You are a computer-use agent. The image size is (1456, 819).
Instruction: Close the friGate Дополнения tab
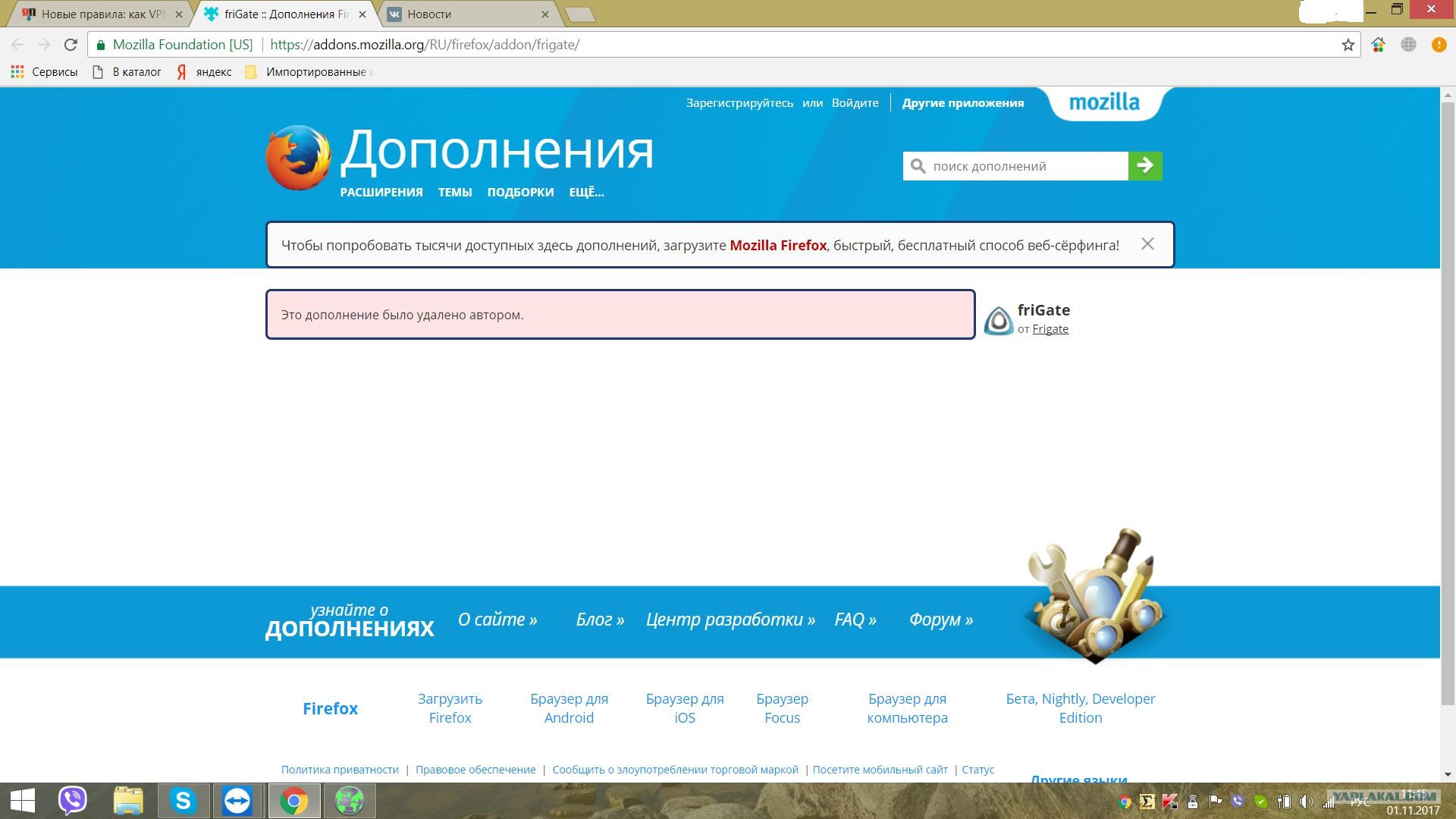point(362,14)
